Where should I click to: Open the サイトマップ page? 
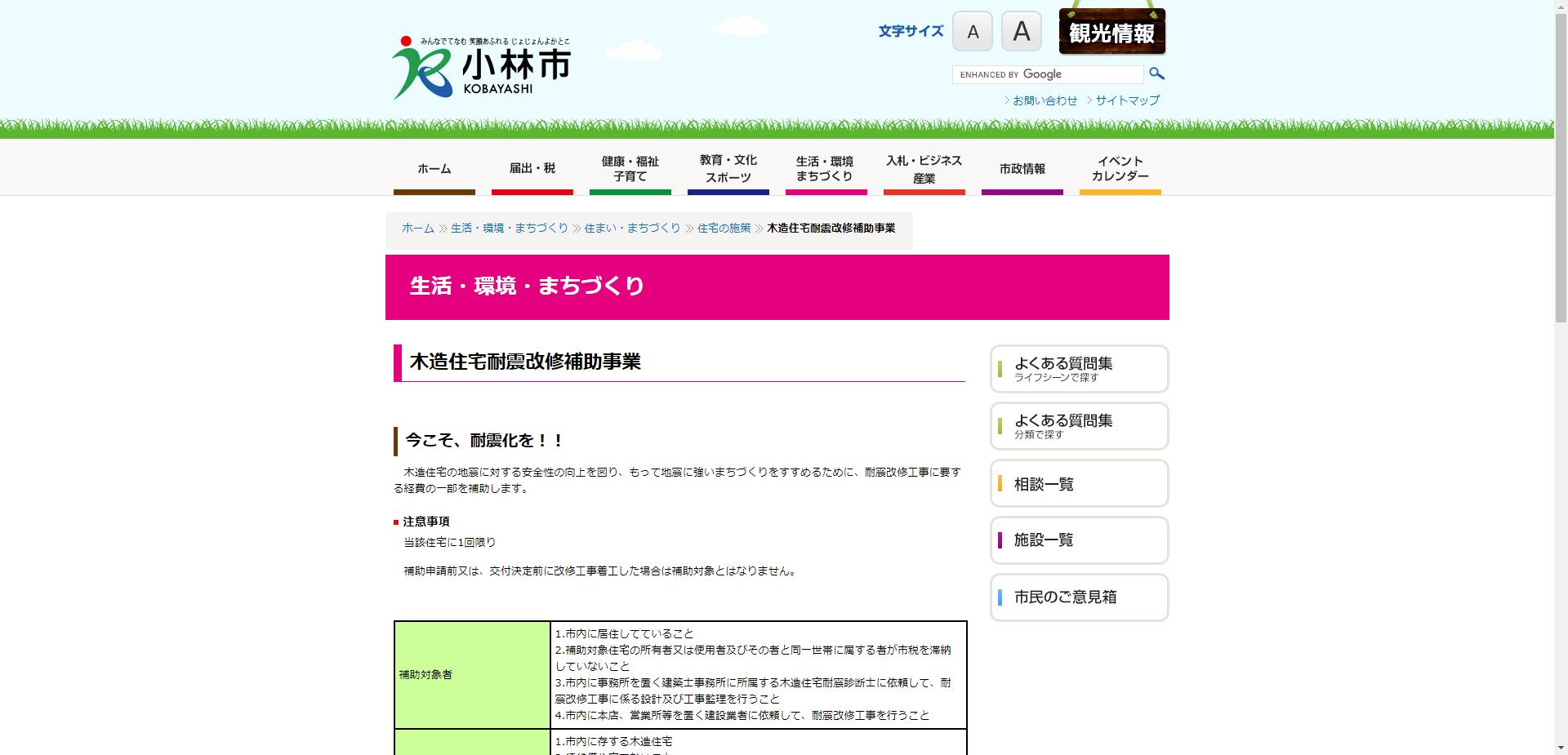coord(1127,100)
